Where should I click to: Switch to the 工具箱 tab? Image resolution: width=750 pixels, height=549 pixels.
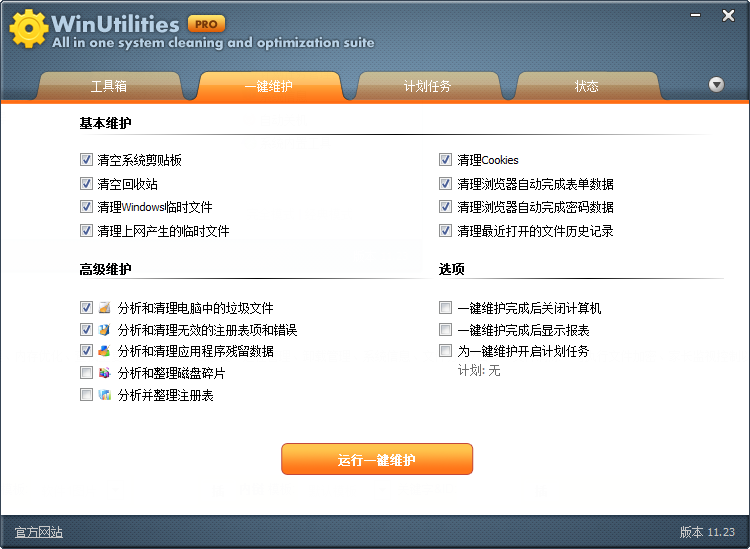coord(109,86)
